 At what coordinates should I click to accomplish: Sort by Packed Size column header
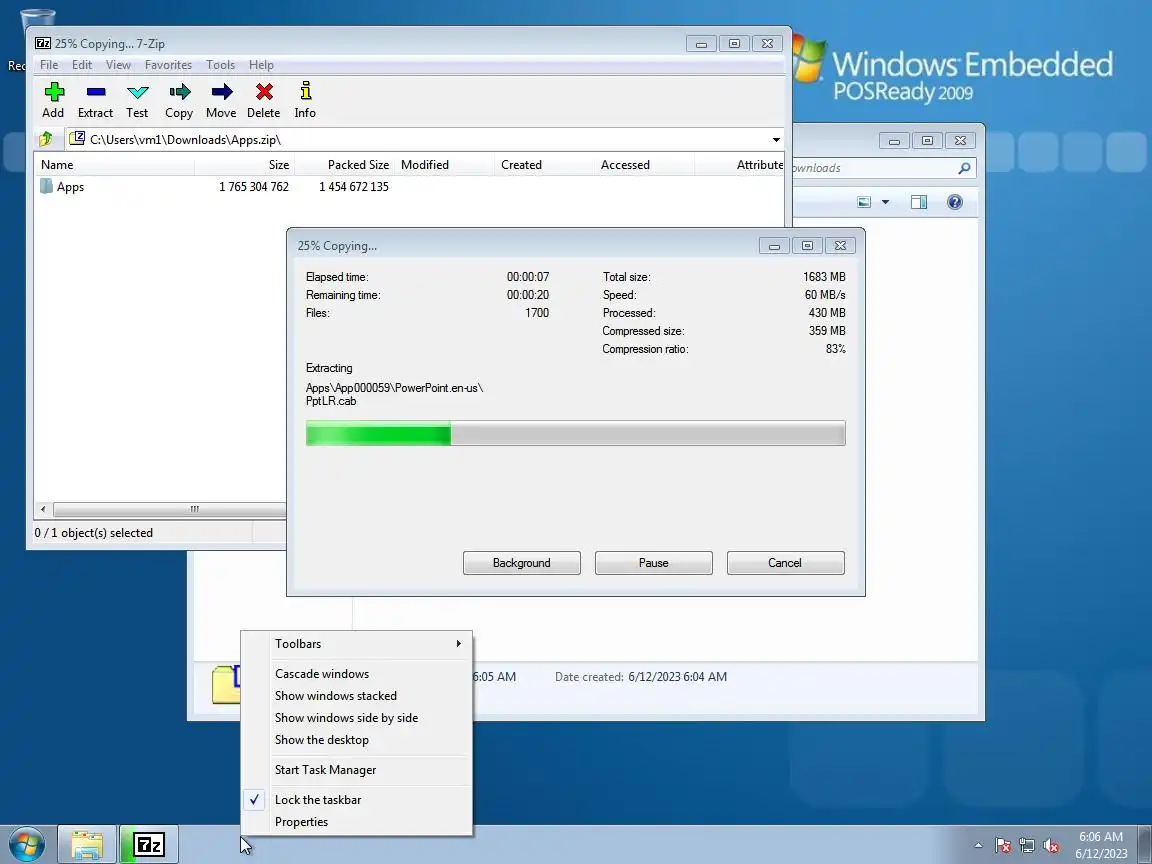pyautogui.click(x=344, y=165)
